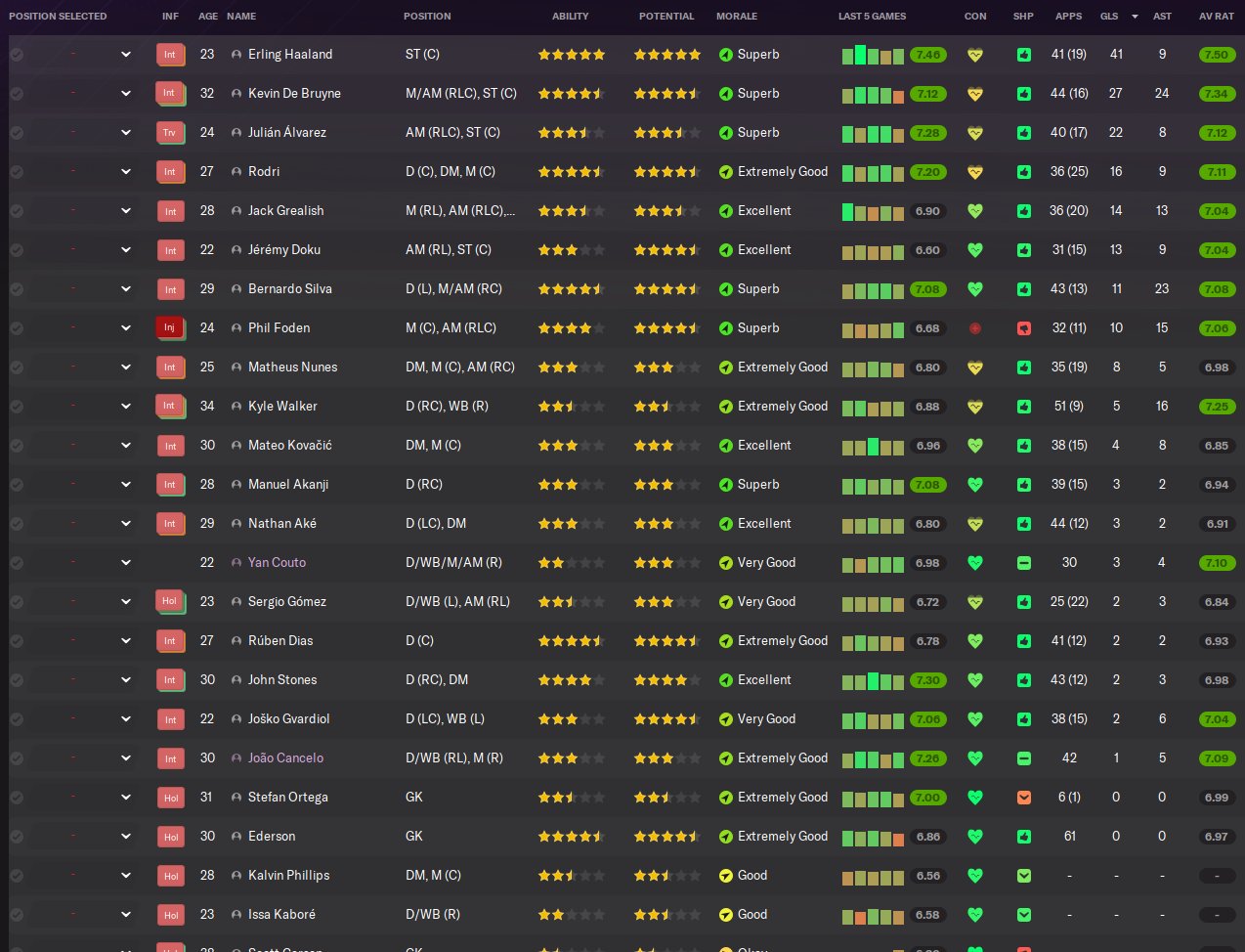Open position dropdown for Julián Álvarez
Viewport: 1245px width, 952px height.
(x=126, y=133)
